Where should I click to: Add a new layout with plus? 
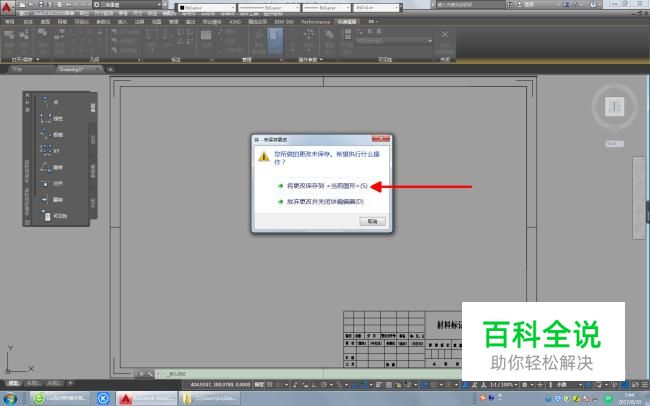(70, 383)
